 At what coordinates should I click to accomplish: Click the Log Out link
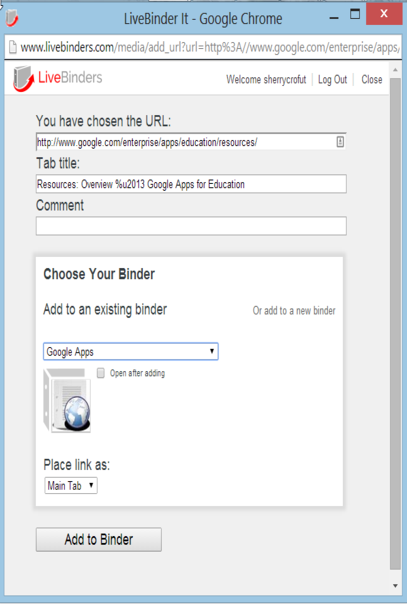pos(332,80)
